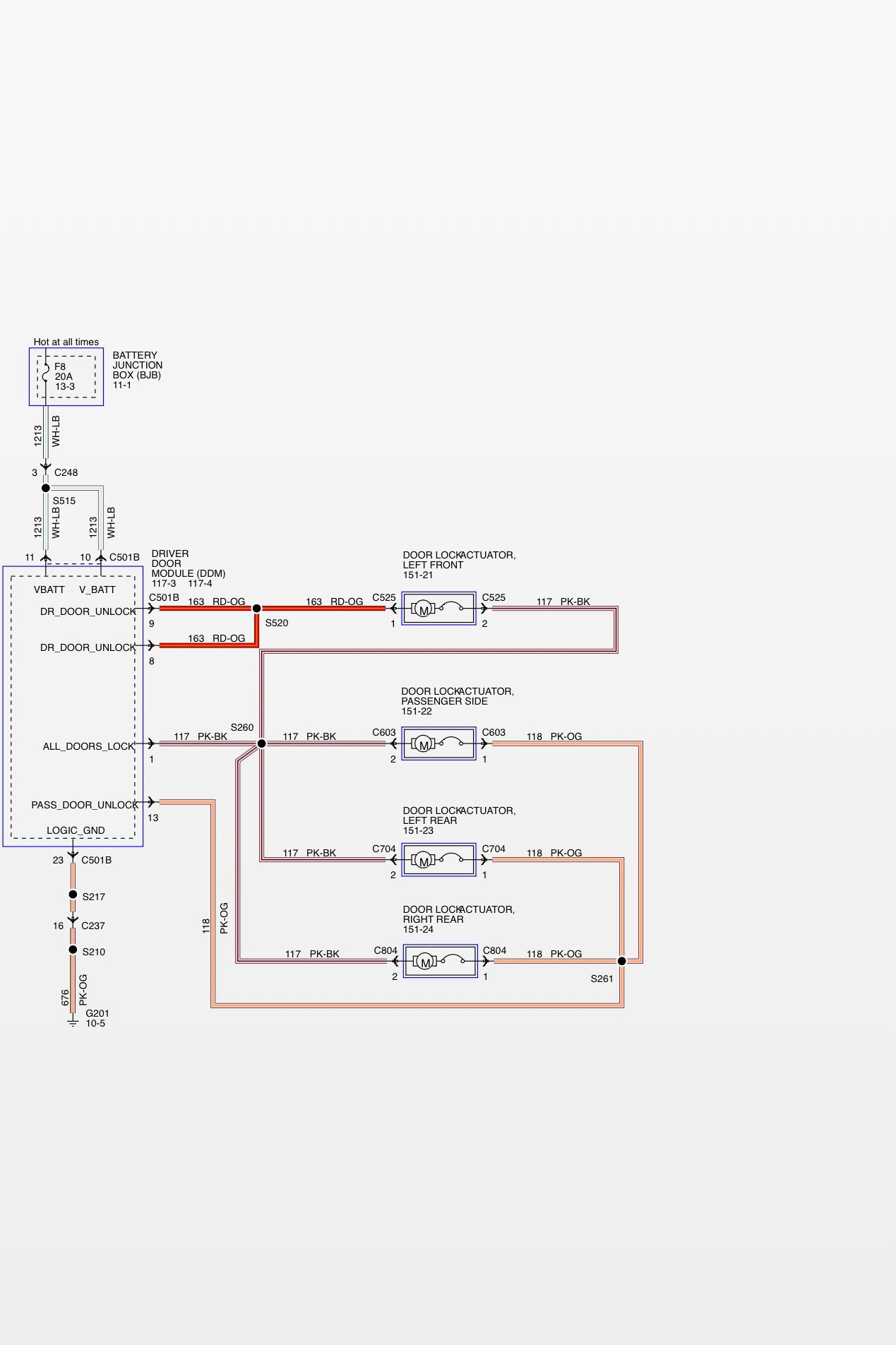The height and width of the screenshot is (1345, 896).
Task: Click the G201 ground symbol
Action: 72,1021
